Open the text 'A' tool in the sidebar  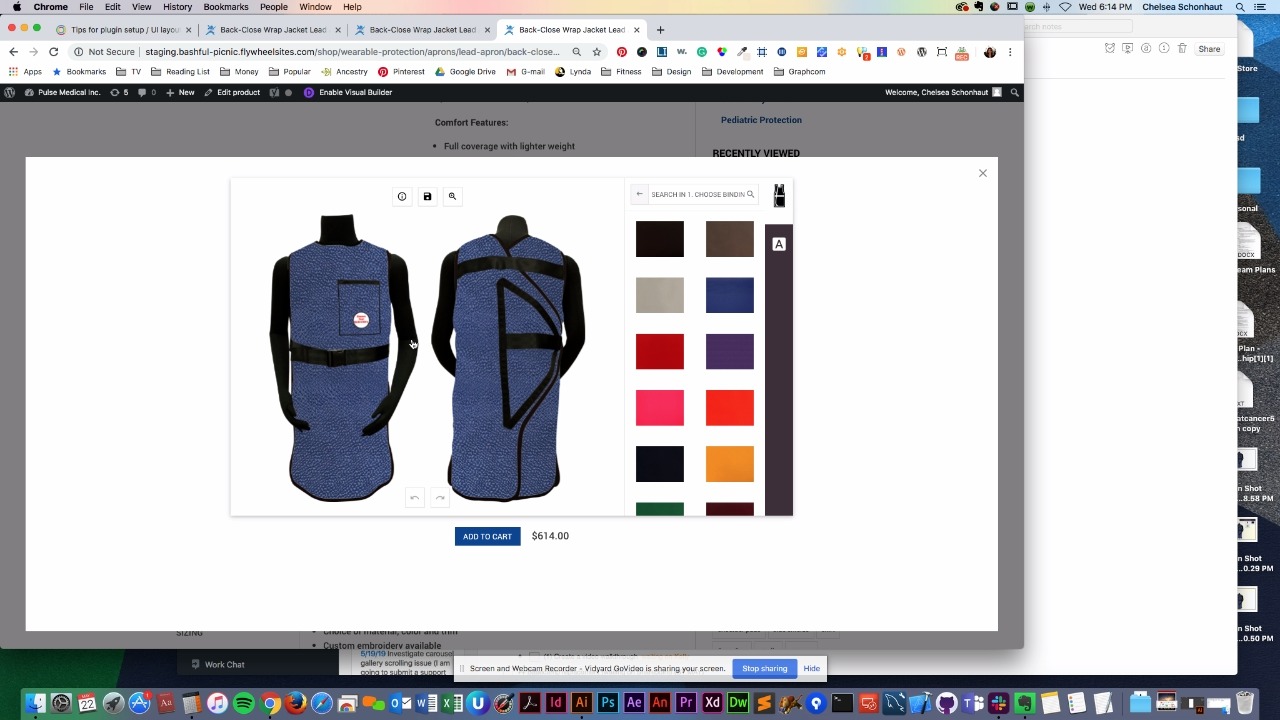point(779,244)
